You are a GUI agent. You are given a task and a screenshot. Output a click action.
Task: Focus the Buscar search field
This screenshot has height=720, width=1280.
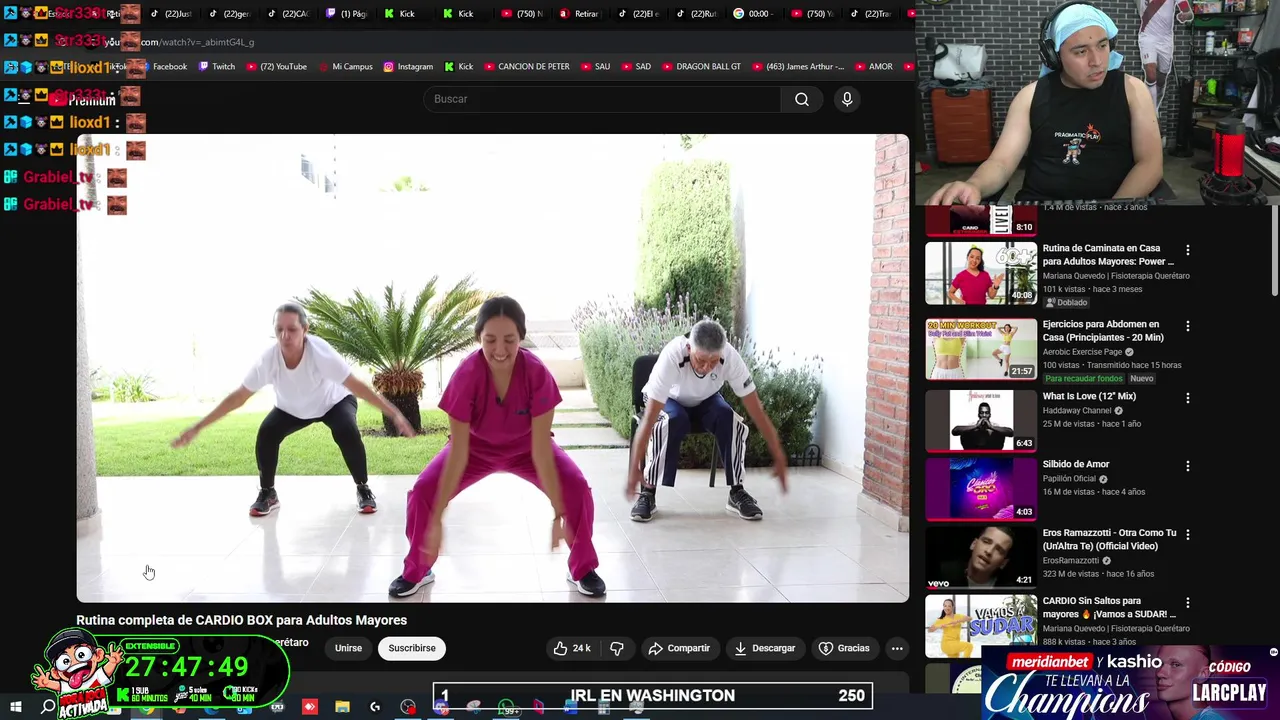[602, 99]
